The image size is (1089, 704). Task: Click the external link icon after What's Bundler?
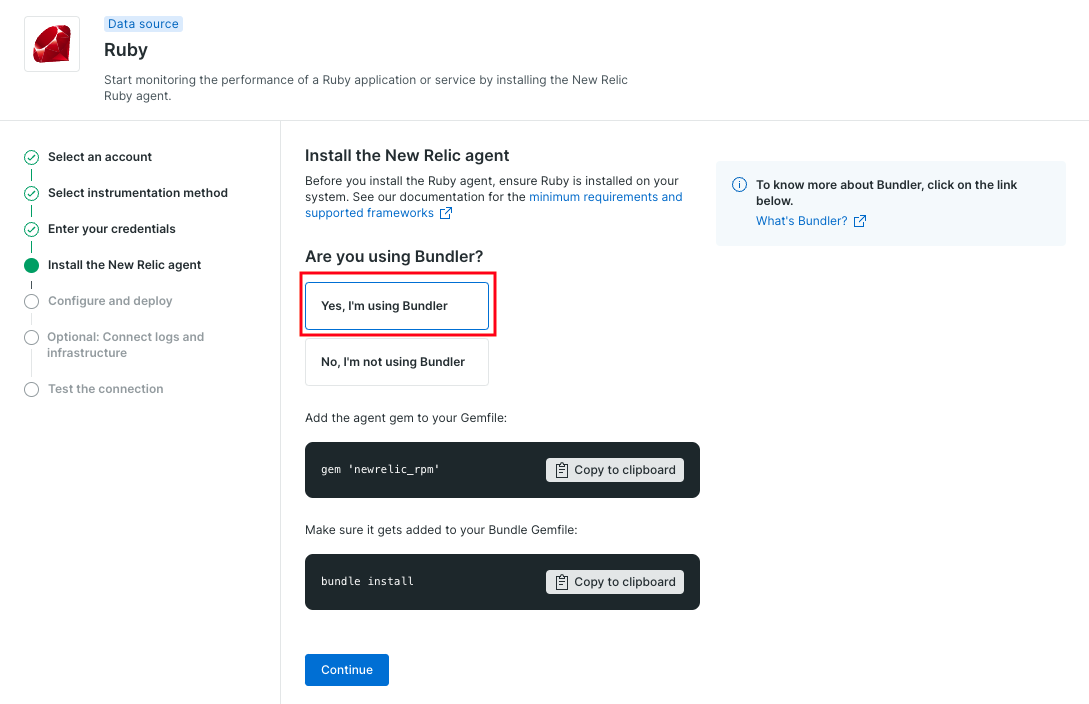tap(860, 221)
